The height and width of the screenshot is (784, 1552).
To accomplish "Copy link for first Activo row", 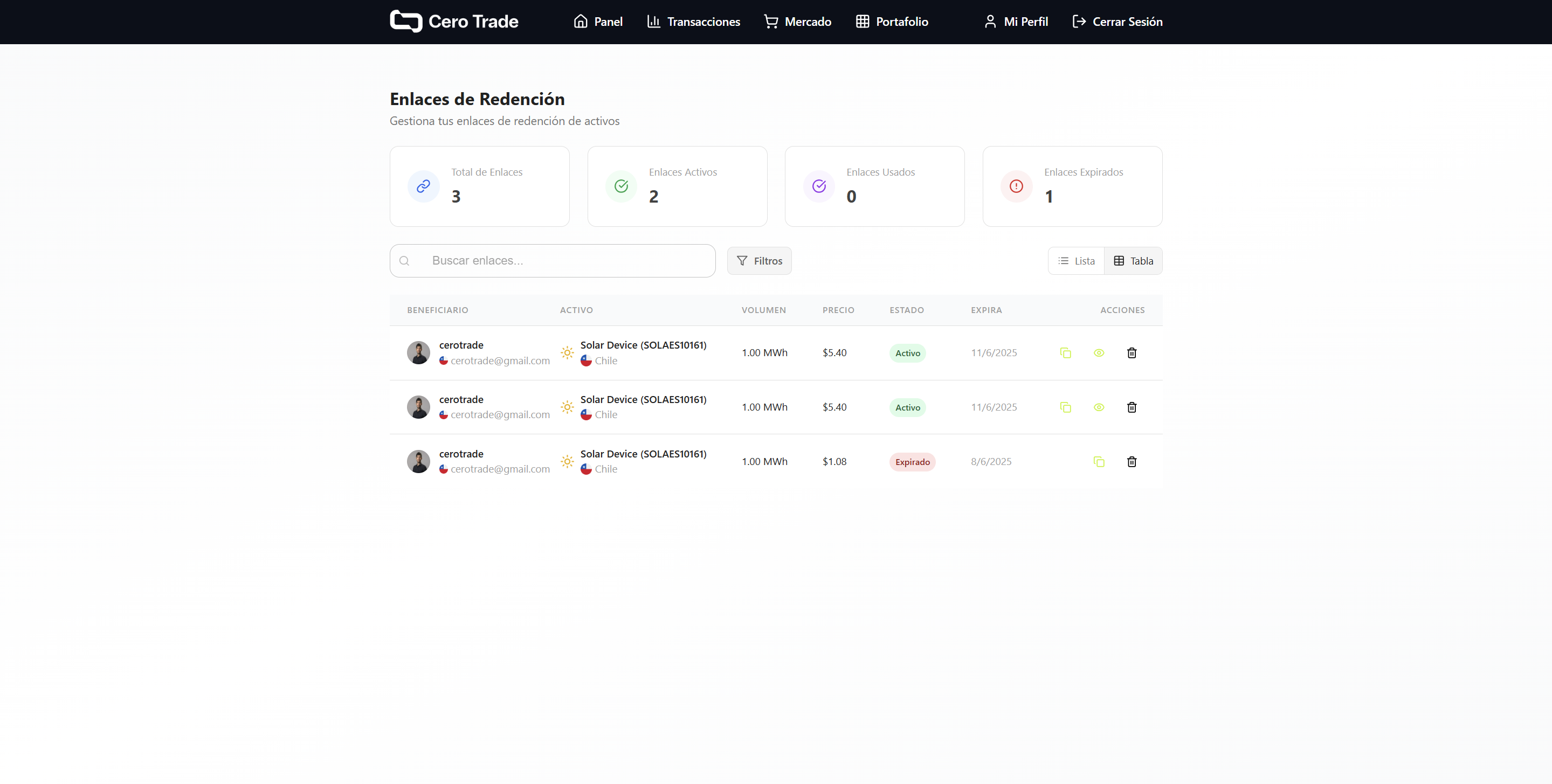I will 1065,353.
